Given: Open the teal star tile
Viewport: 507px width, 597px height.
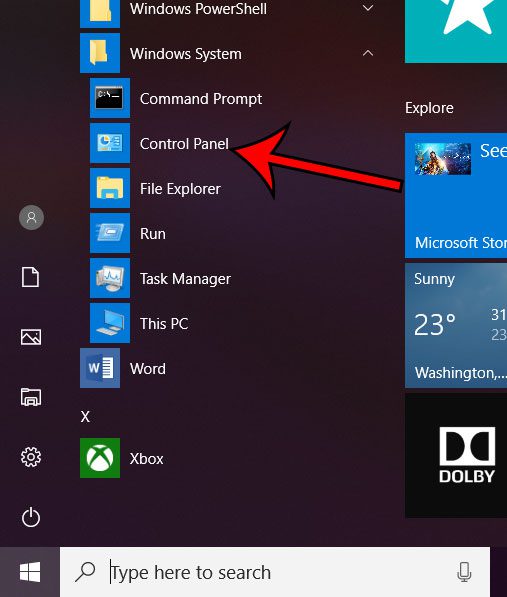Looking at the screenshot, I should tap(456, 32).
